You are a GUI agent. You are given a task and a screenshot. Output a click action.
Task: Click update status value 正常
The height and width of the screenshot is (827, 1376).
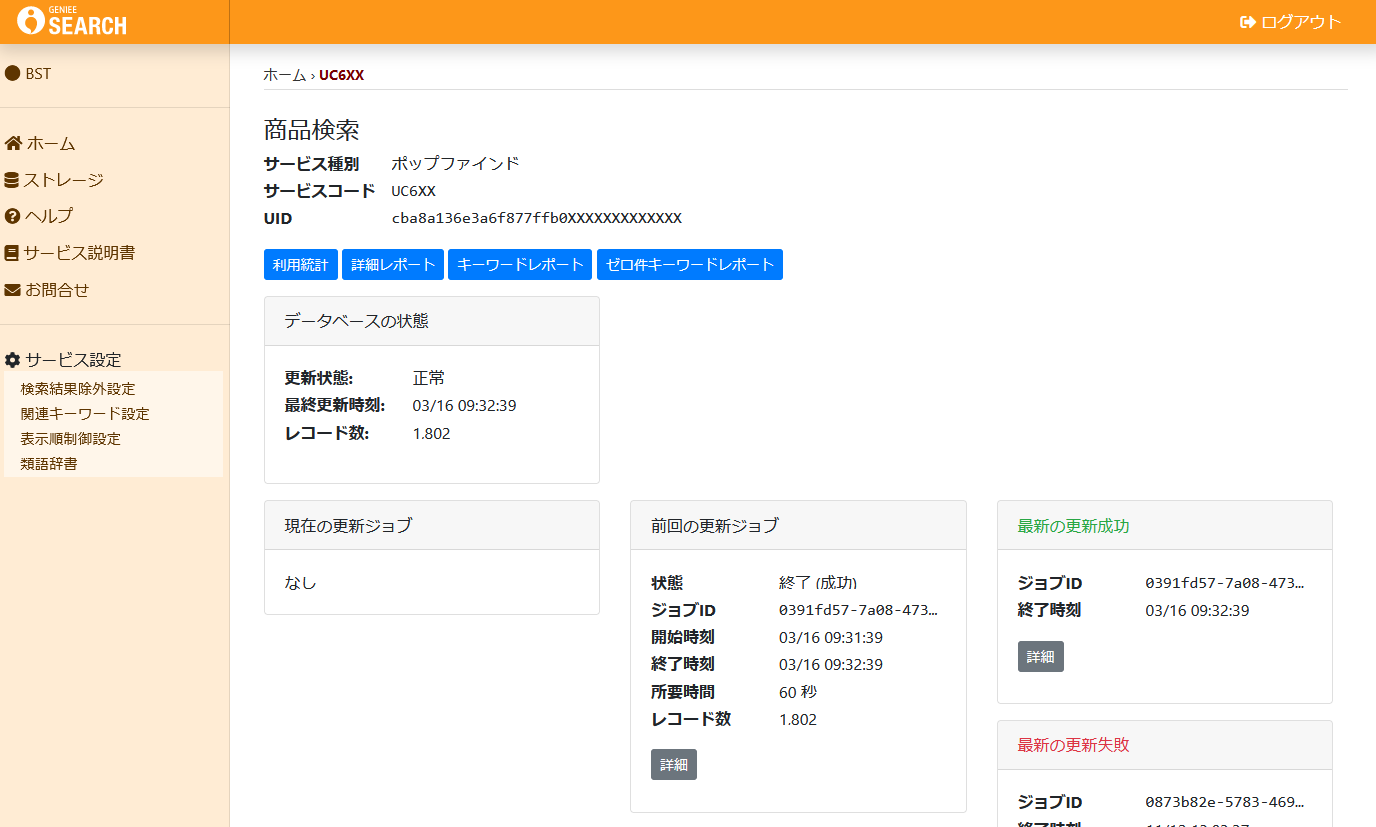[429, 378]
